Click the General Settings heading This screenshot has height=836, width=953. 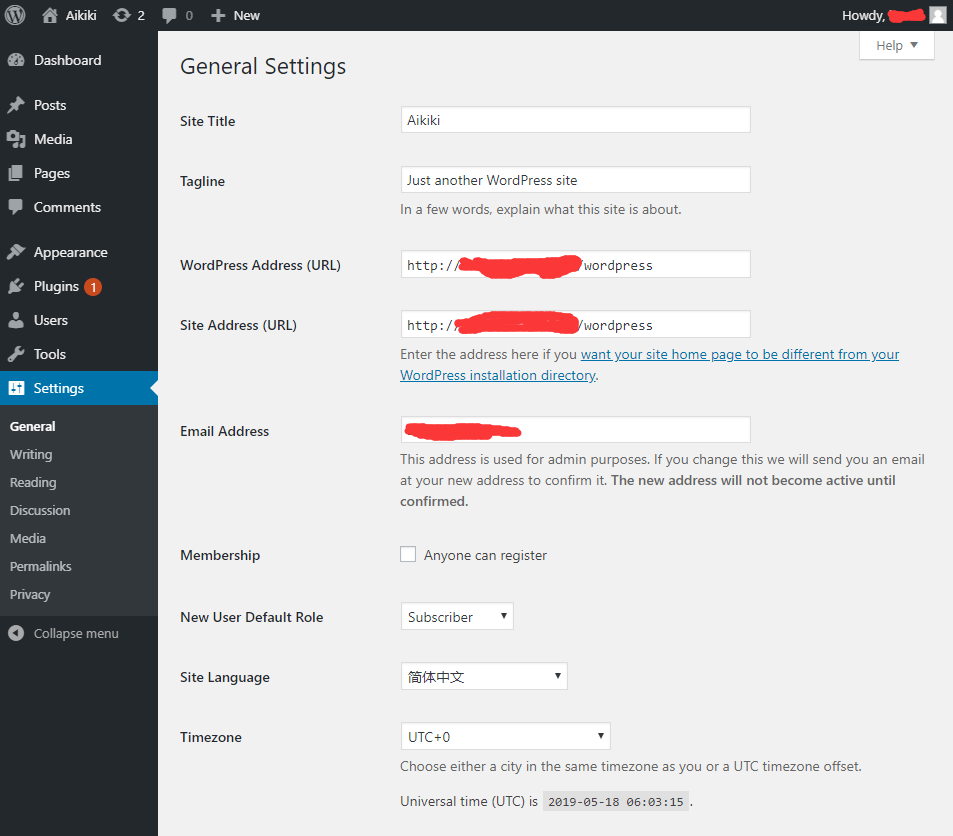coord(263,66)
